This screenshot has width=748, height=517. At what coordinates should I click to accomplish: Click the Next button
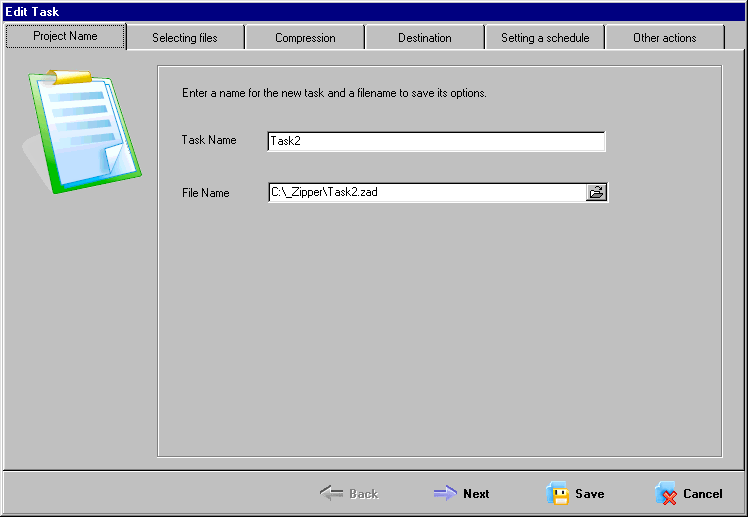click(461, 494)
